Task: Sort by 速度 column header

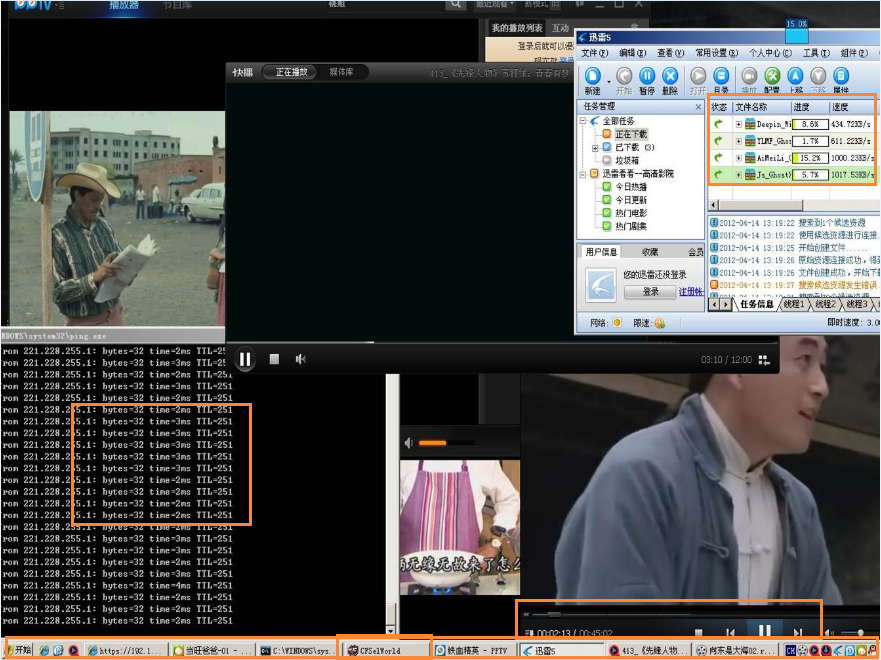Action: tap(852, 107)
